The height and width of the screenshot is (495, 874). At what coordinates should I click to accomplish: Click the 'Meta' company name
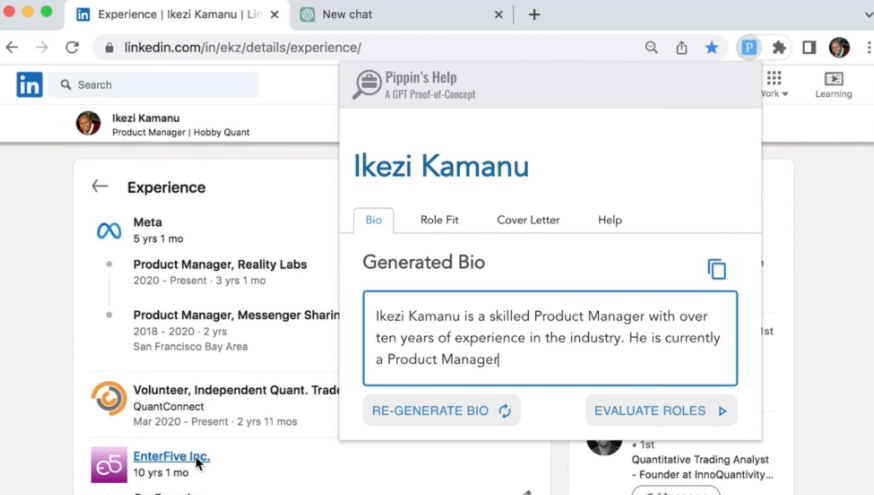147,222
